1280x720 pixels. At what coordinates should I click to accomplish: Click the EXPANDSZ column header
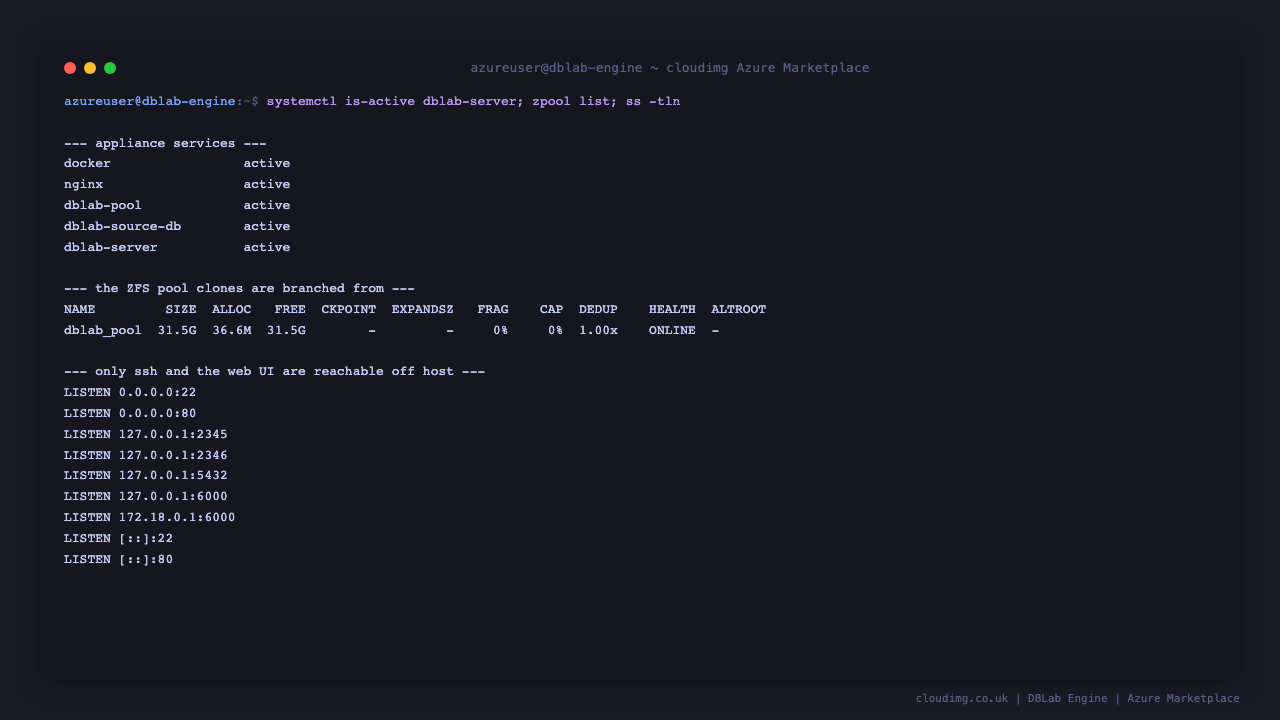click(x=423, y=310)
